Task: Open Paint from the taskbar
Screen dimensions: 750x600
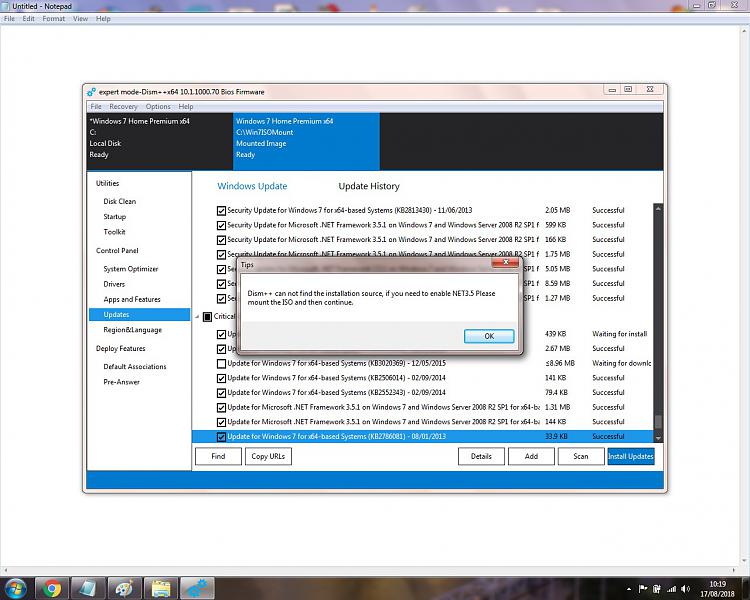Action: (124, 589)
